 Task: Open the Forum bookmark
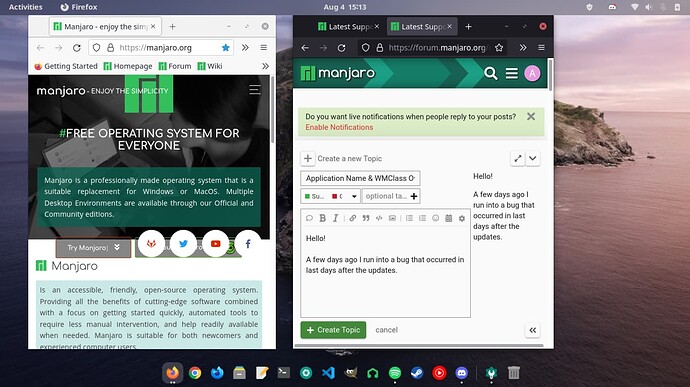point(175,66)
